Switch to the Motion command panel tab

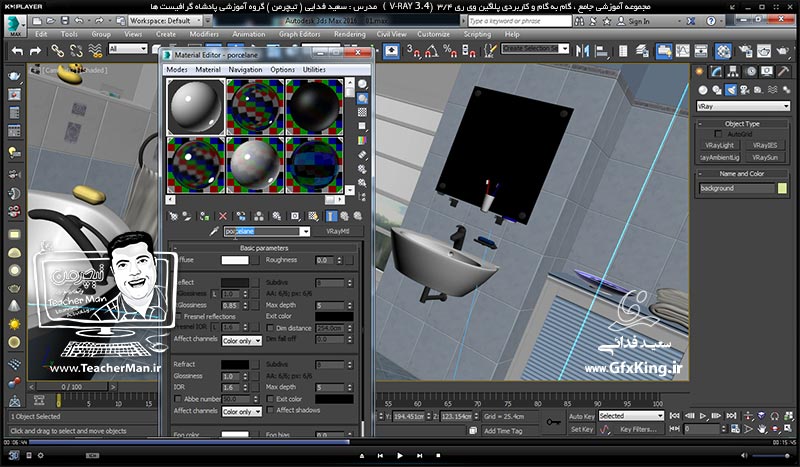751,71
